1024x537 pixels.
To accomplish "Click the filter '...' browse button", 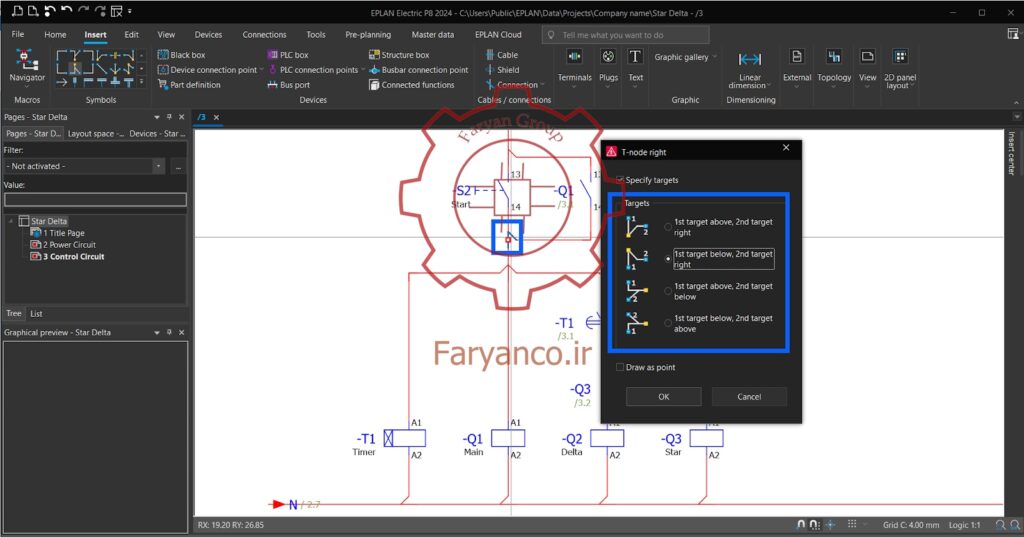I will pyautogui.click(x=178, y=166).
